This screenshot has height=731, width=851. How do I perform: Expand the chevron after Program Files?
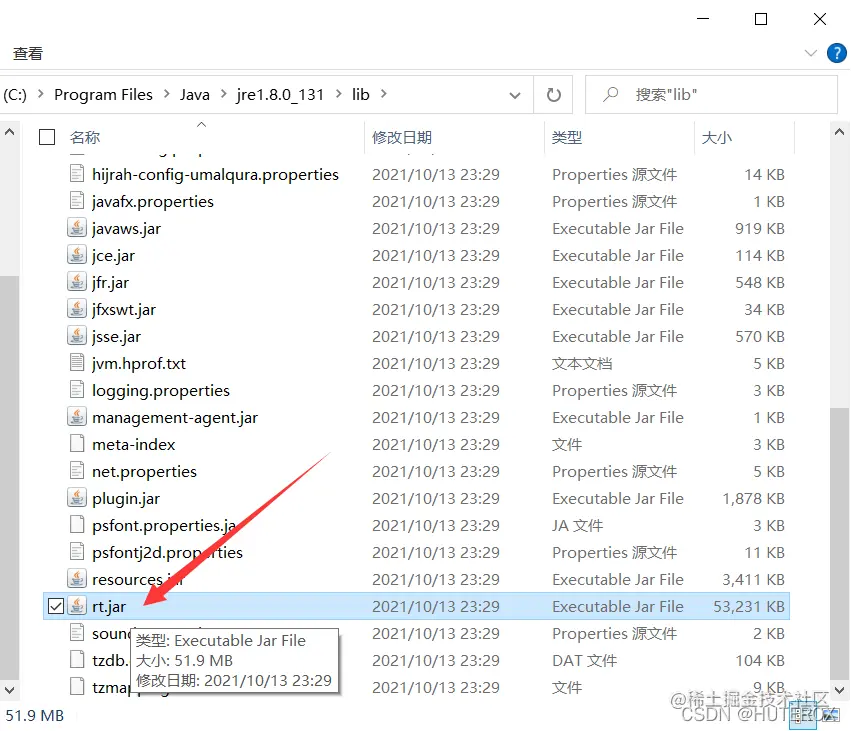[x=166, y=94]
